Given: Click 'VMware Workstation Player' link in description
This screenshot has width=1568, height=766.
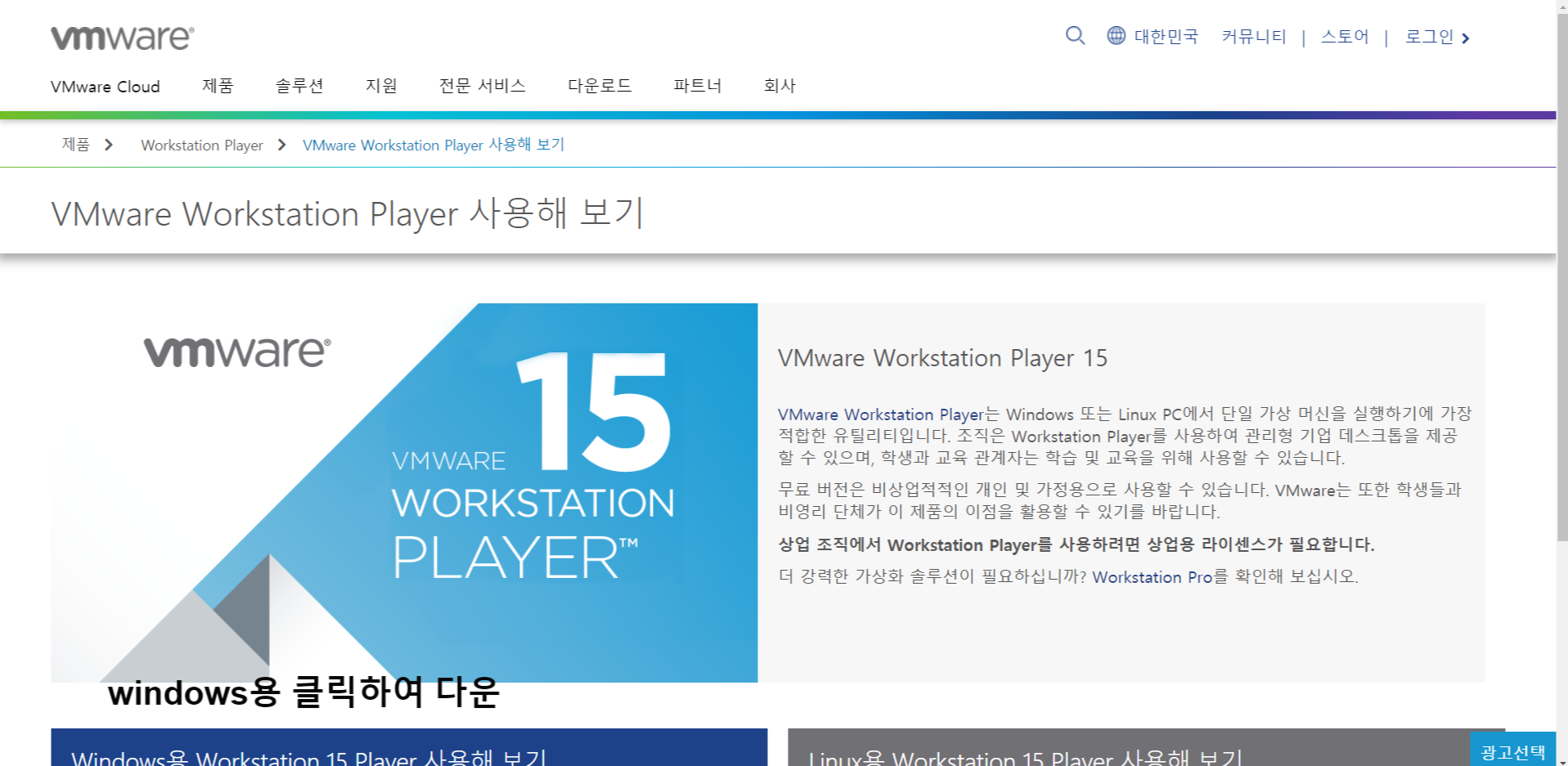Looking at the screenshot, I should point(880,414).
